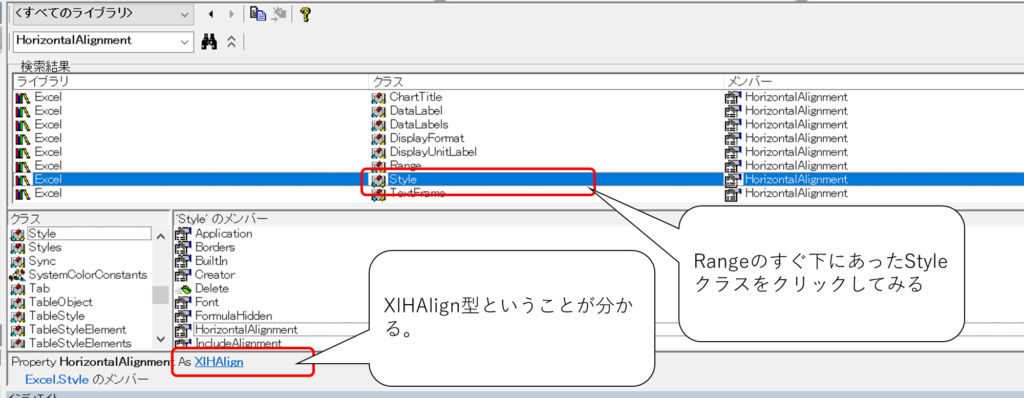Click the Excel.Style member link
Viewport: 1024px width, 398px height.
(57, 380)
